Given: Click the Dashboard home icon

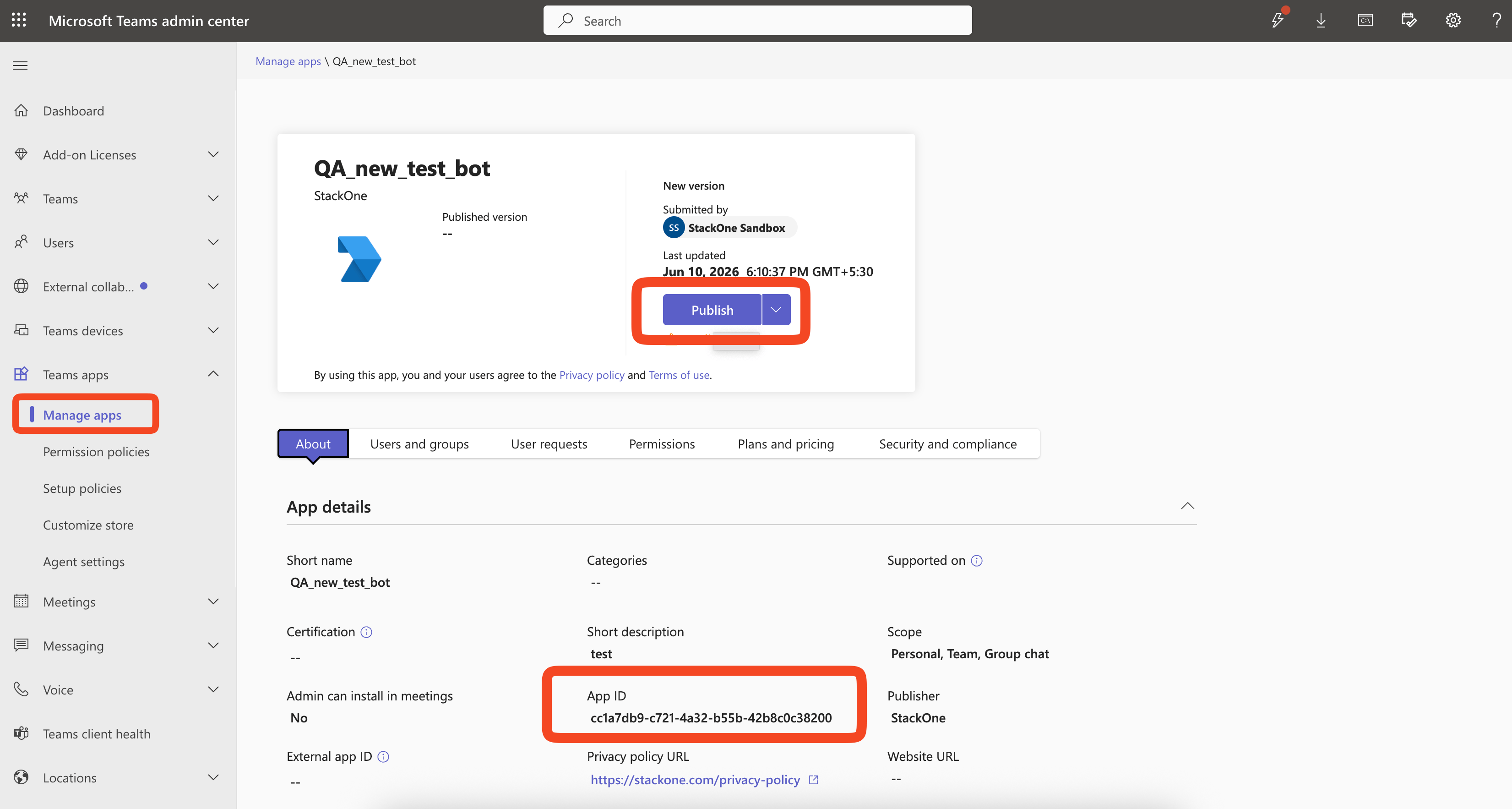Looking at the screenshot, I should pos(21,110).
